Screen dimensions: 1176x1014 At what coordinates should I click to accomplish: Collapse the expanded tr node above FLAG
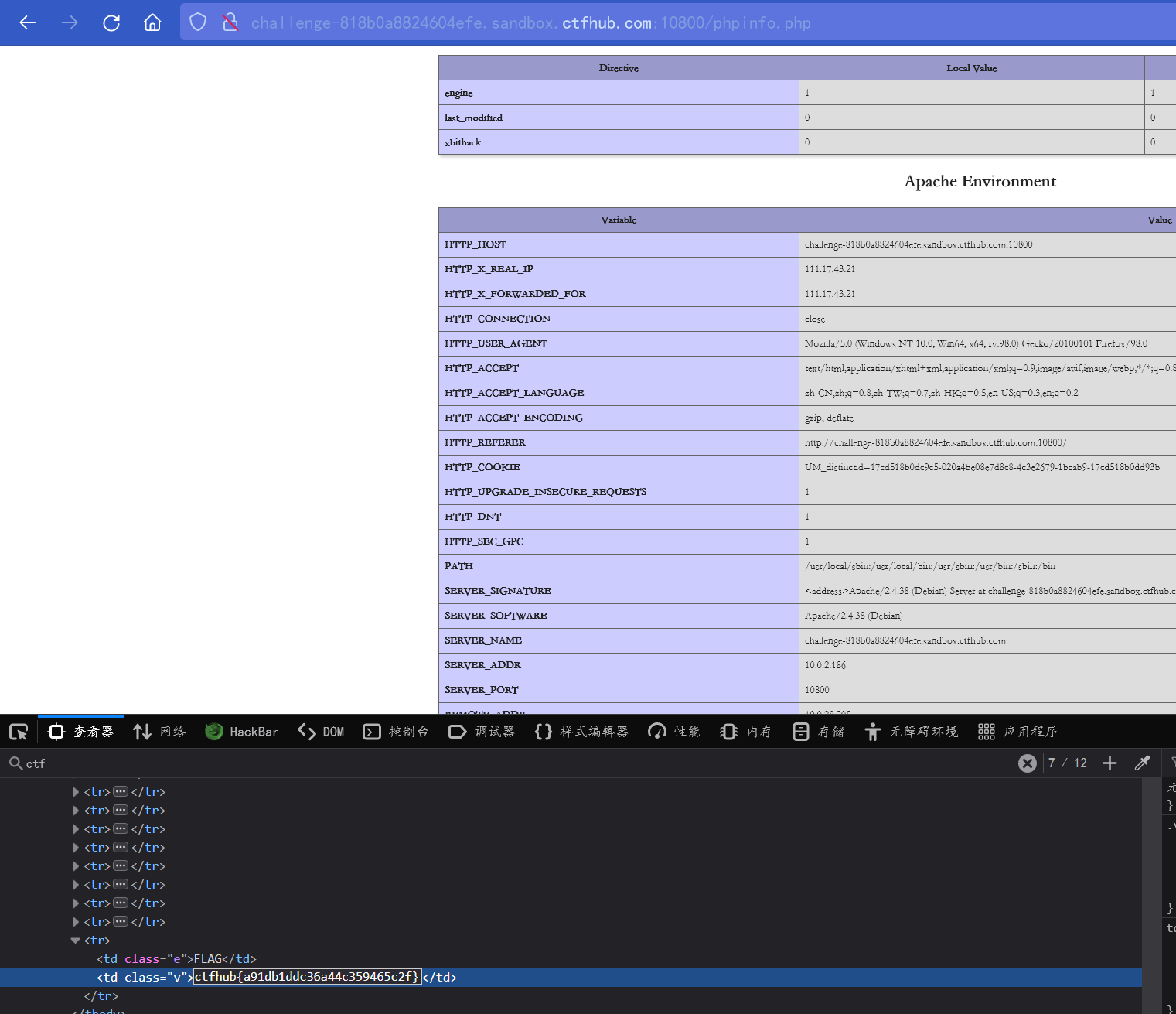point(76,941)
